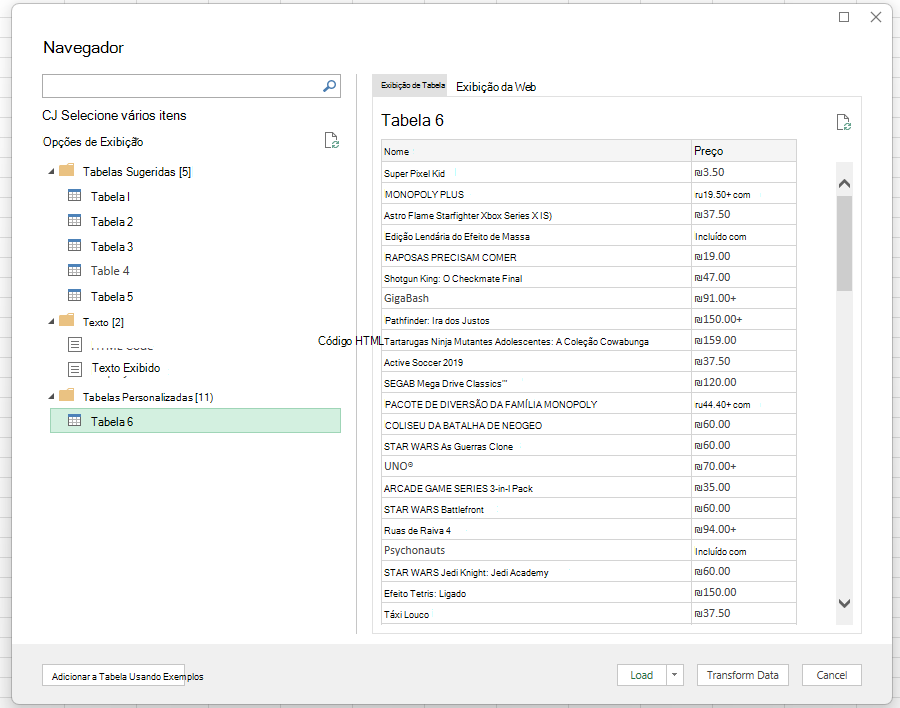
Task: Click the table icon next to Tabela 6
Action: (75, 421)
